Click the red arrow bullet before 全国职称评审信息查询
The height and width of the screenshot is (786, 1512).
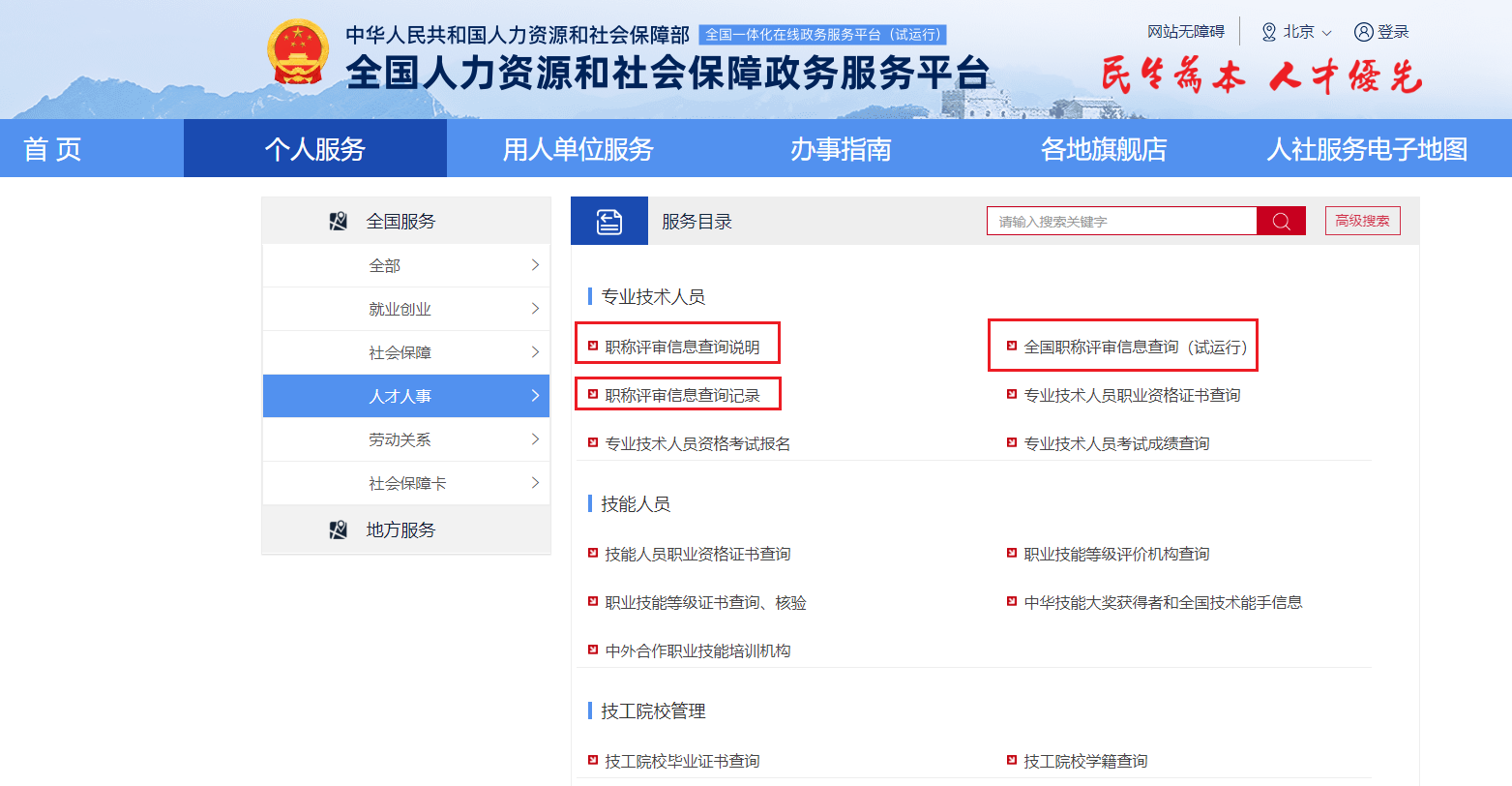(1012, 346)
